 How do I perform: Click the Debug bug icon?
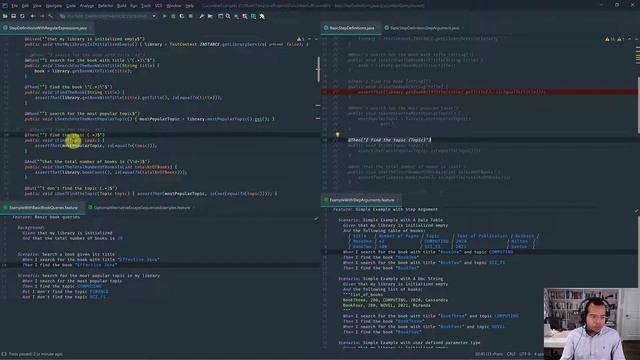pos(173,16)
